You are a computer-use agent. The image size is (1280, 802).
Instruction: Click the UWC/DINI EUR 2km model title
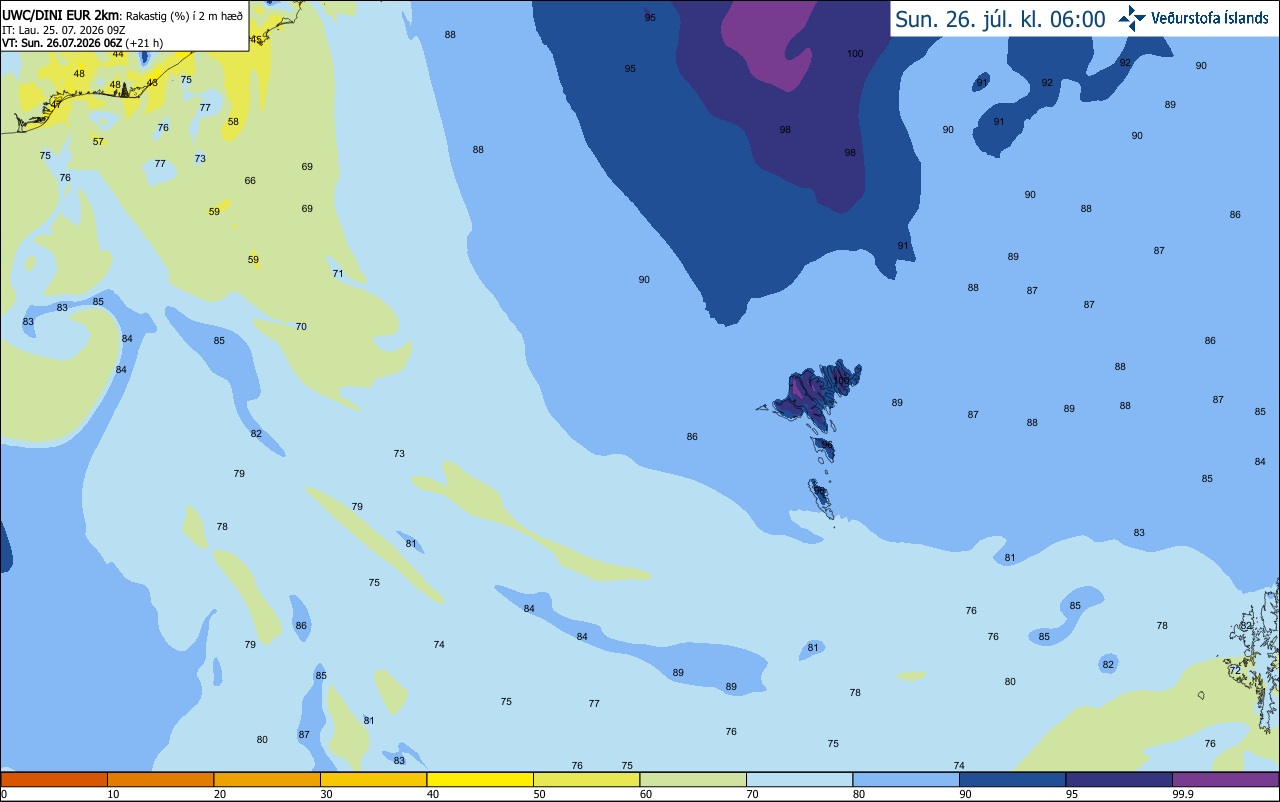point(60,15)
